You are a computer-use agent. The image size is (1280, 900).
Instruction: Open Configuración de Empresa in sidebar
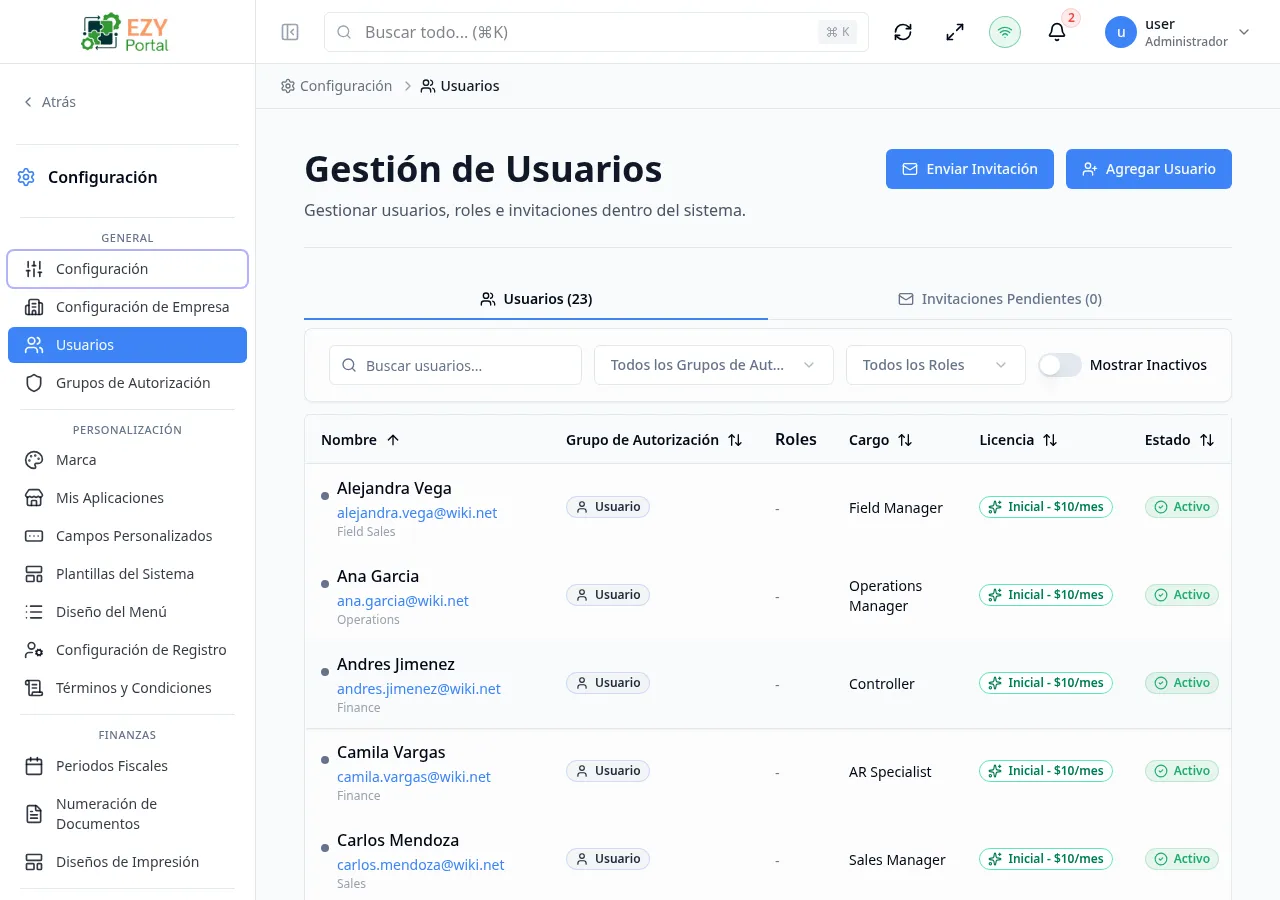pos(127,307)
